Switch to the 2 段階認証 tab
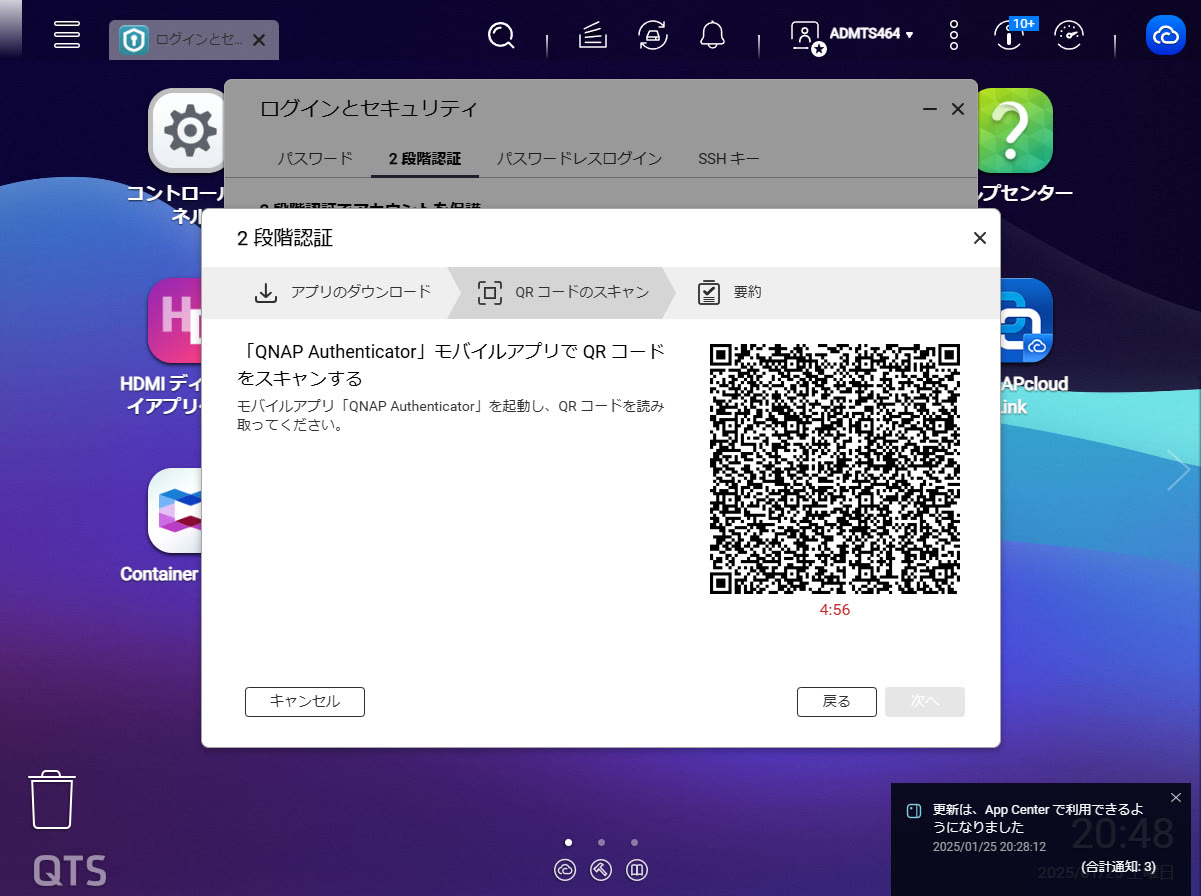 (425, 158)
